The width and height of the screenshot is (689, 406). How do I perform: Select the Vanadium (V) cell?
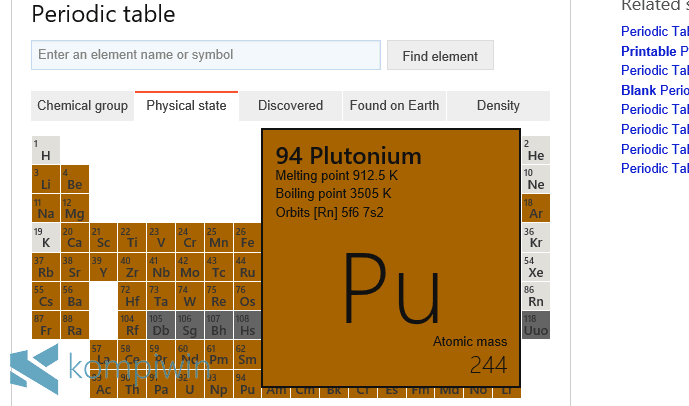click(161, 237)
